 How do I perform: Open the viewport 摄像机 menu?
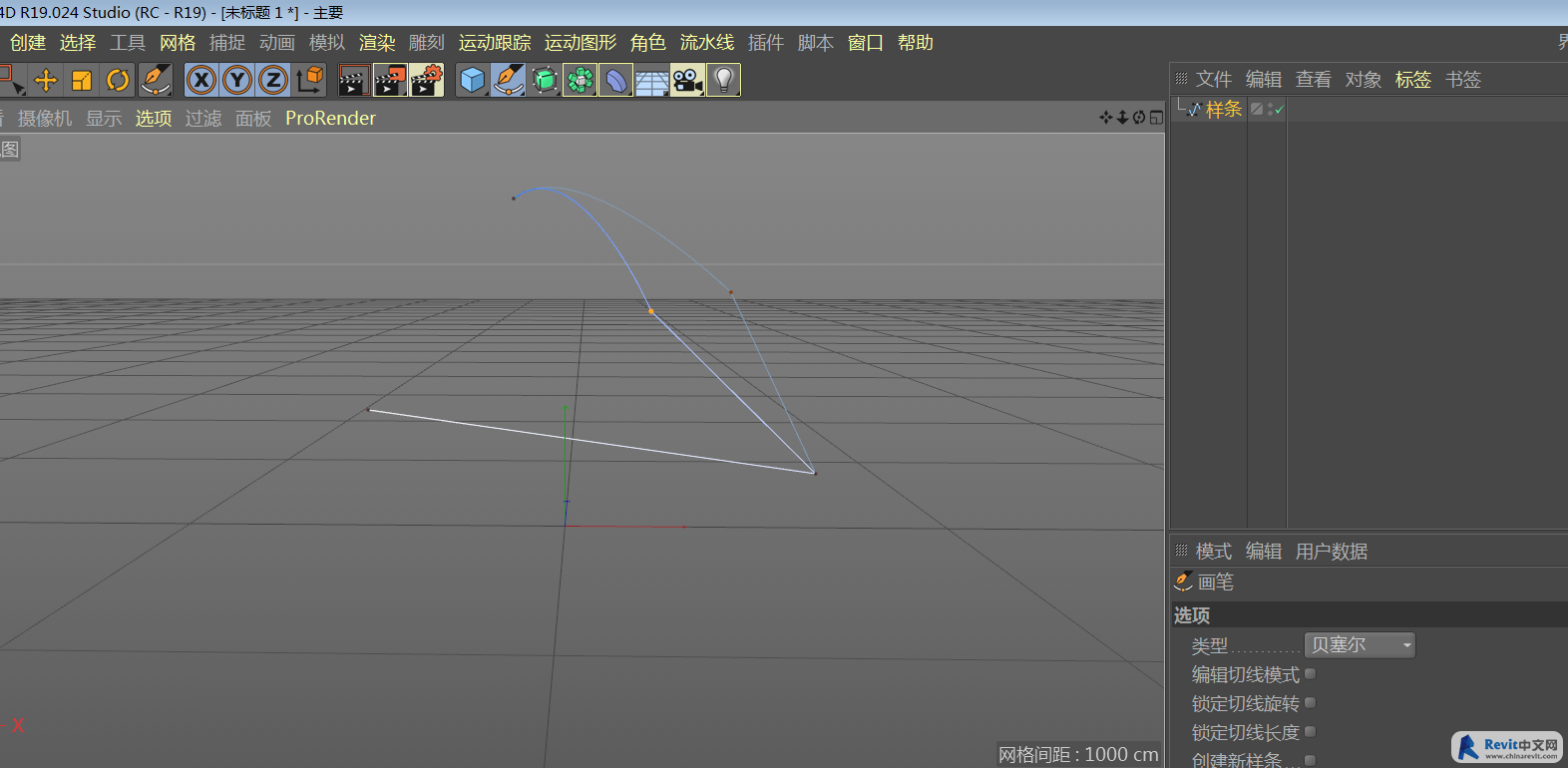(45, 119)
